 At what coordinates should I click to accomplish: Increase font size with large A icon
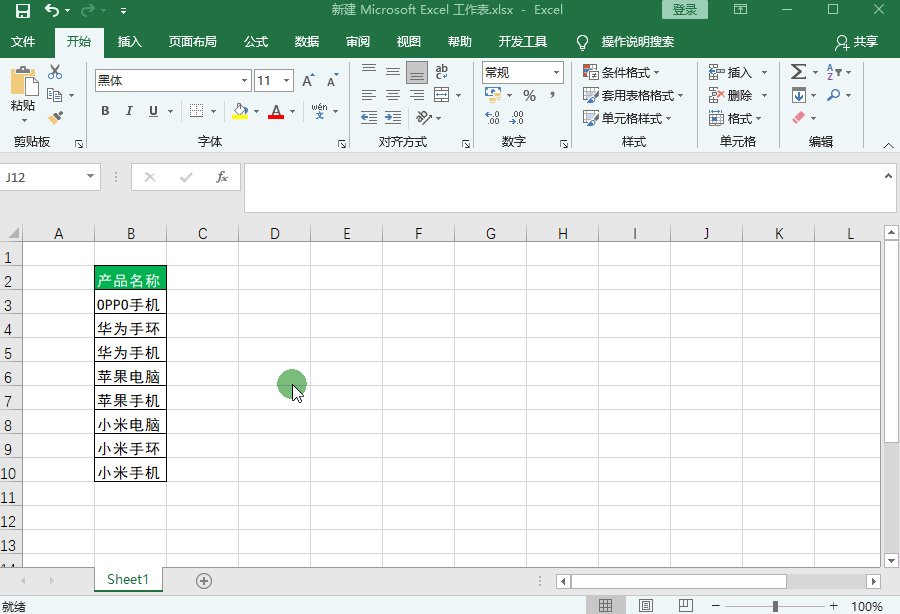click(x=308, y=80)
